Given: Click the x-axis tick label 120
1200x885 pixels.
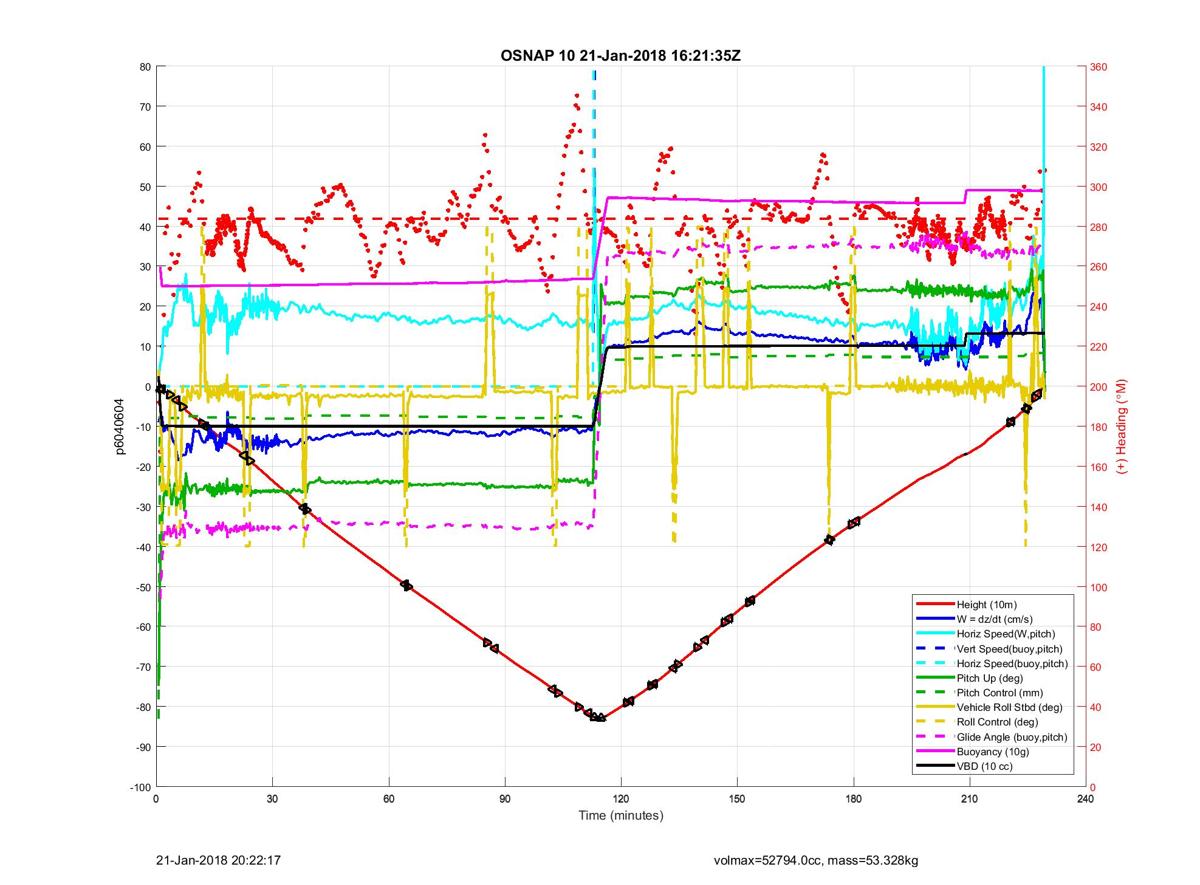Looking at the screenshot, I should coord(621,800).
